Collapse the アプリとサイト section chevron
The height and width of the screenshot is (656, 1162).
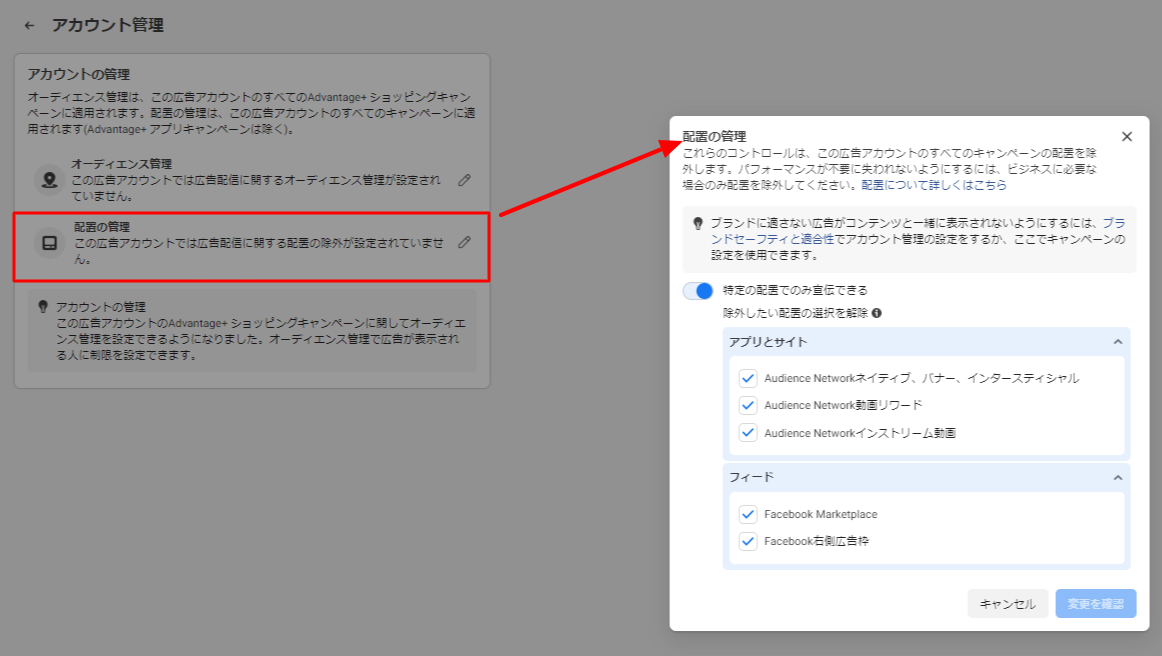pos(1118,342)
